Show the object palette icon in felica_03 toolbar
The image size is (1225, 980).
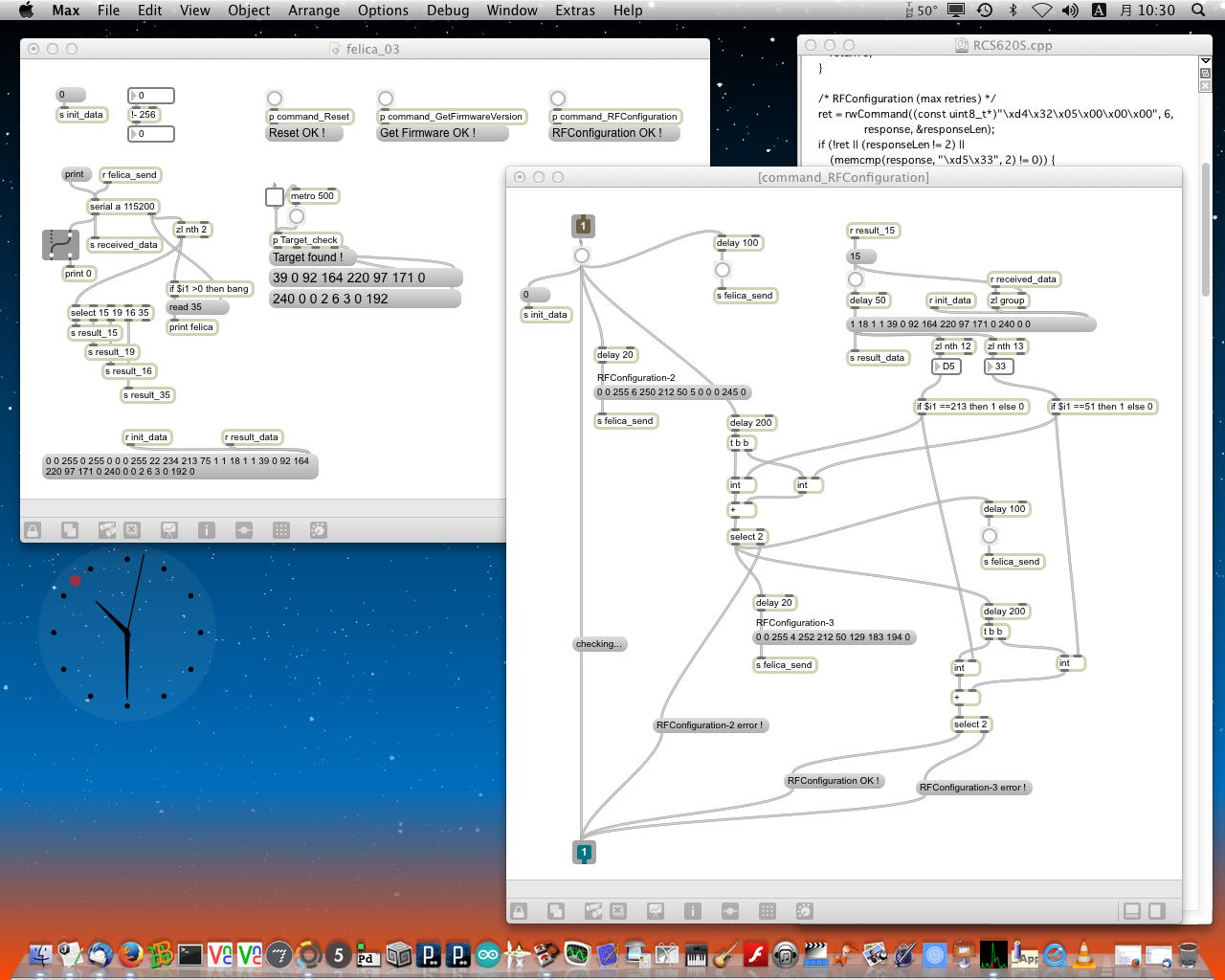pyautogui.click(x=107, y=530)
